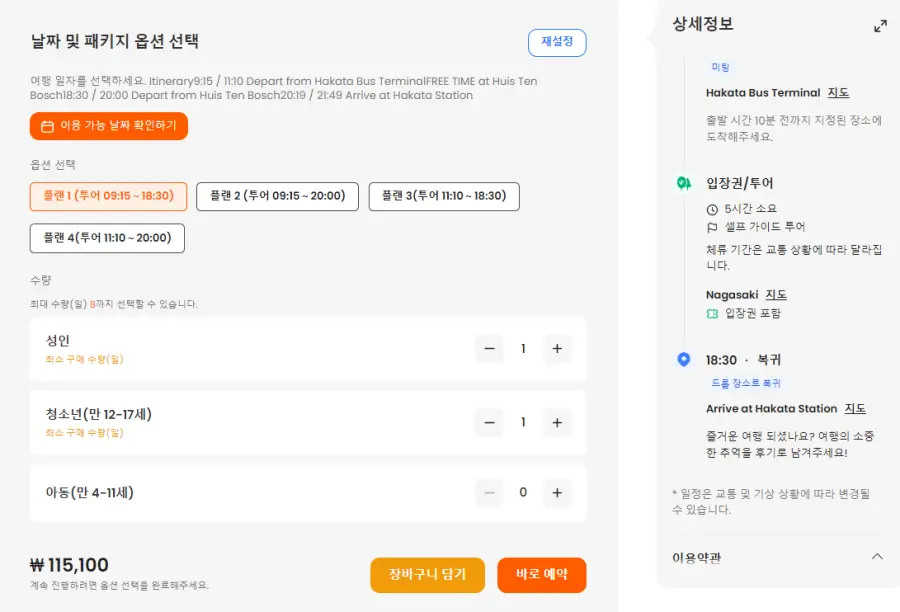Select 플랜 2 (투어 09:15~20:00) option

point(277,196)
